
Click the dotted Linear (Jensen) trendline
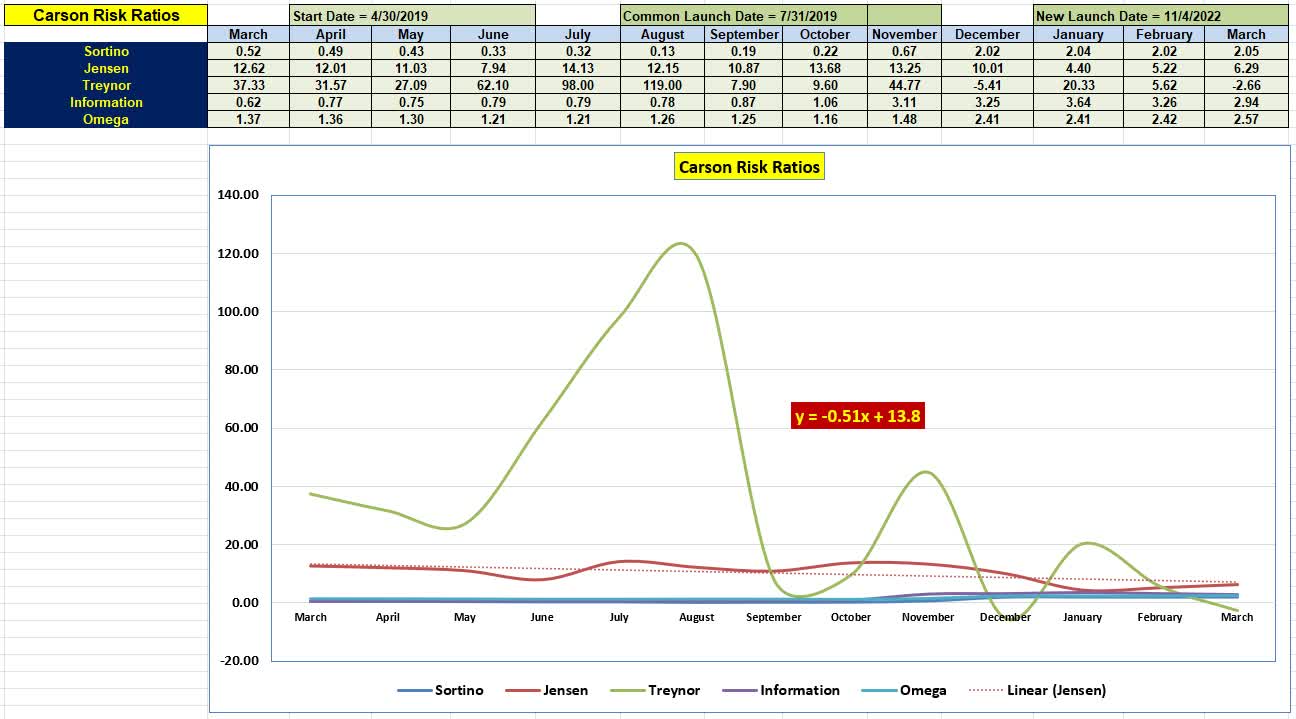[x=1000, y=577]
